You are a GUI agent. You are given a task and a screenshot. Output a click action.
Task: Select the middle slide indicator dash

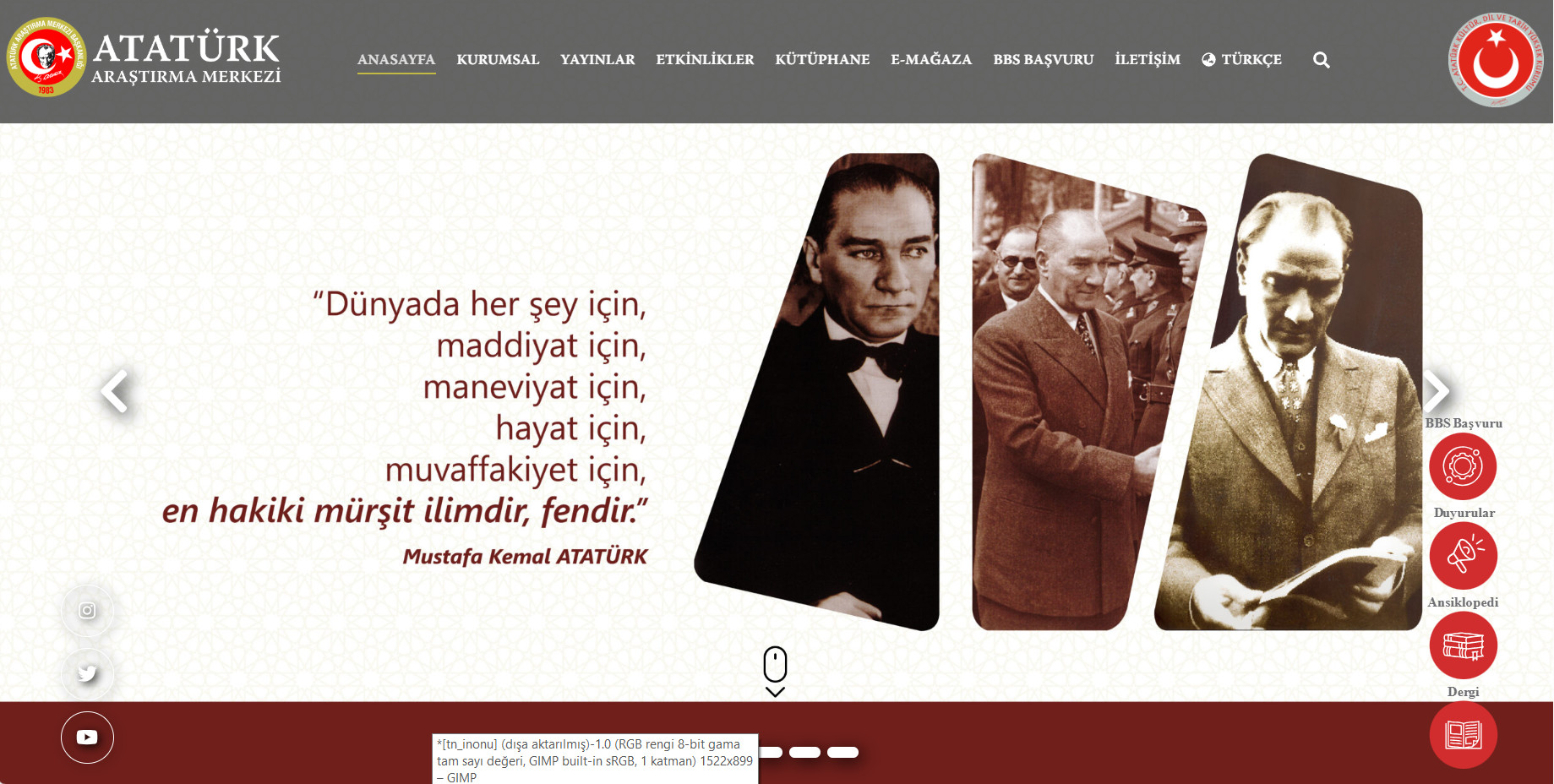pos(804,752)
